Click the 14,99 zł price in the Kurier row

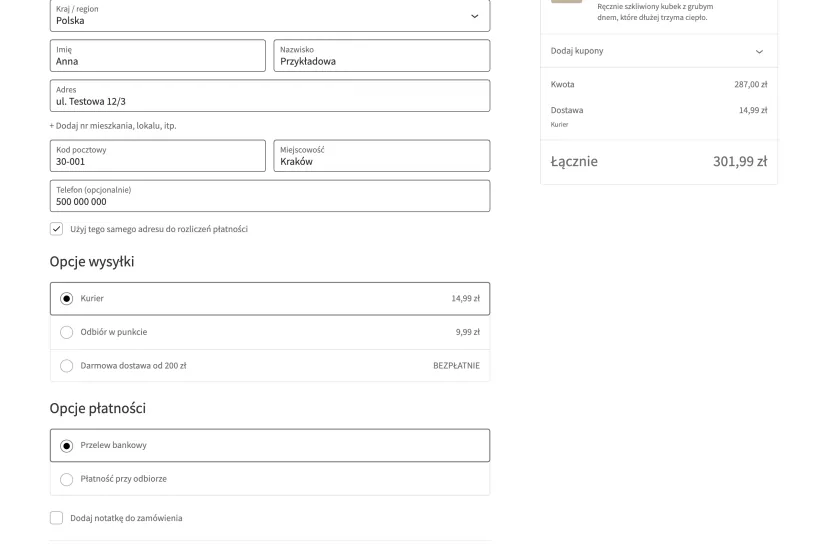(x=465, y=298)
